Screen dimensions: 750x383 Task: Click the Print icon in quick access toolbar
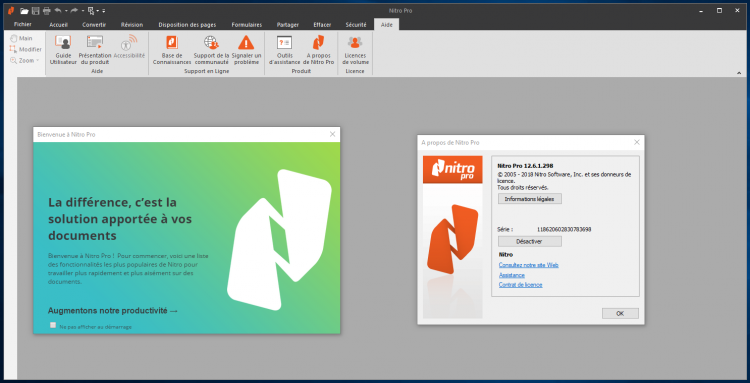tap(46, 11)
